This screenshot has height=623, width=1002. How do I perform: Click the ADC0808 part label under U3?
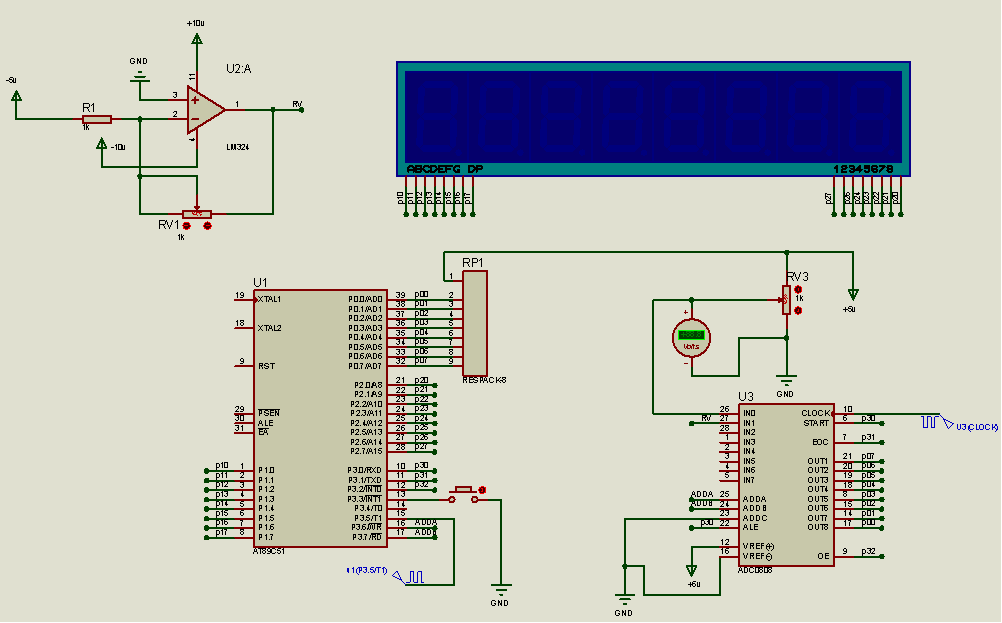click(755, 570)
